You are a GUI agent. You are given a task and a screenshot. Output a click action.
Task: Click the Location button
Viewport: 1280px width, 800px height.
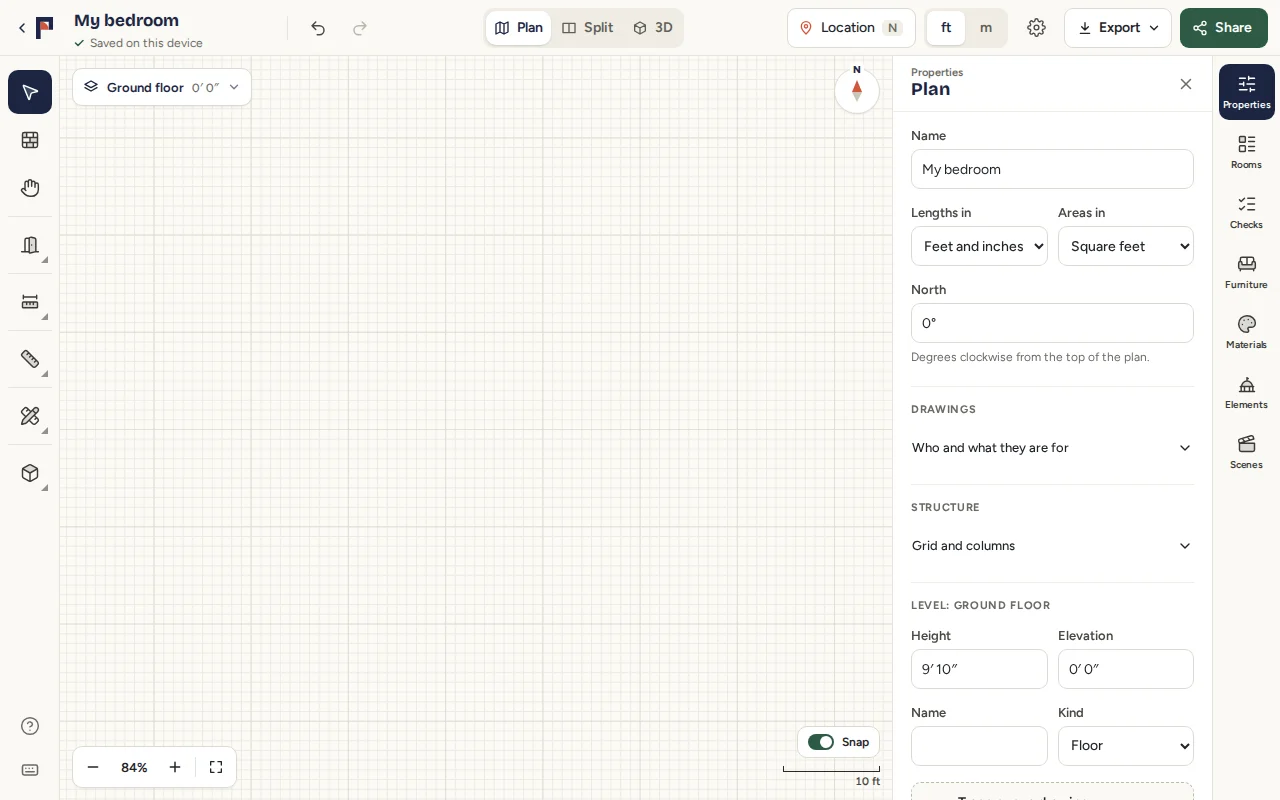852,28
